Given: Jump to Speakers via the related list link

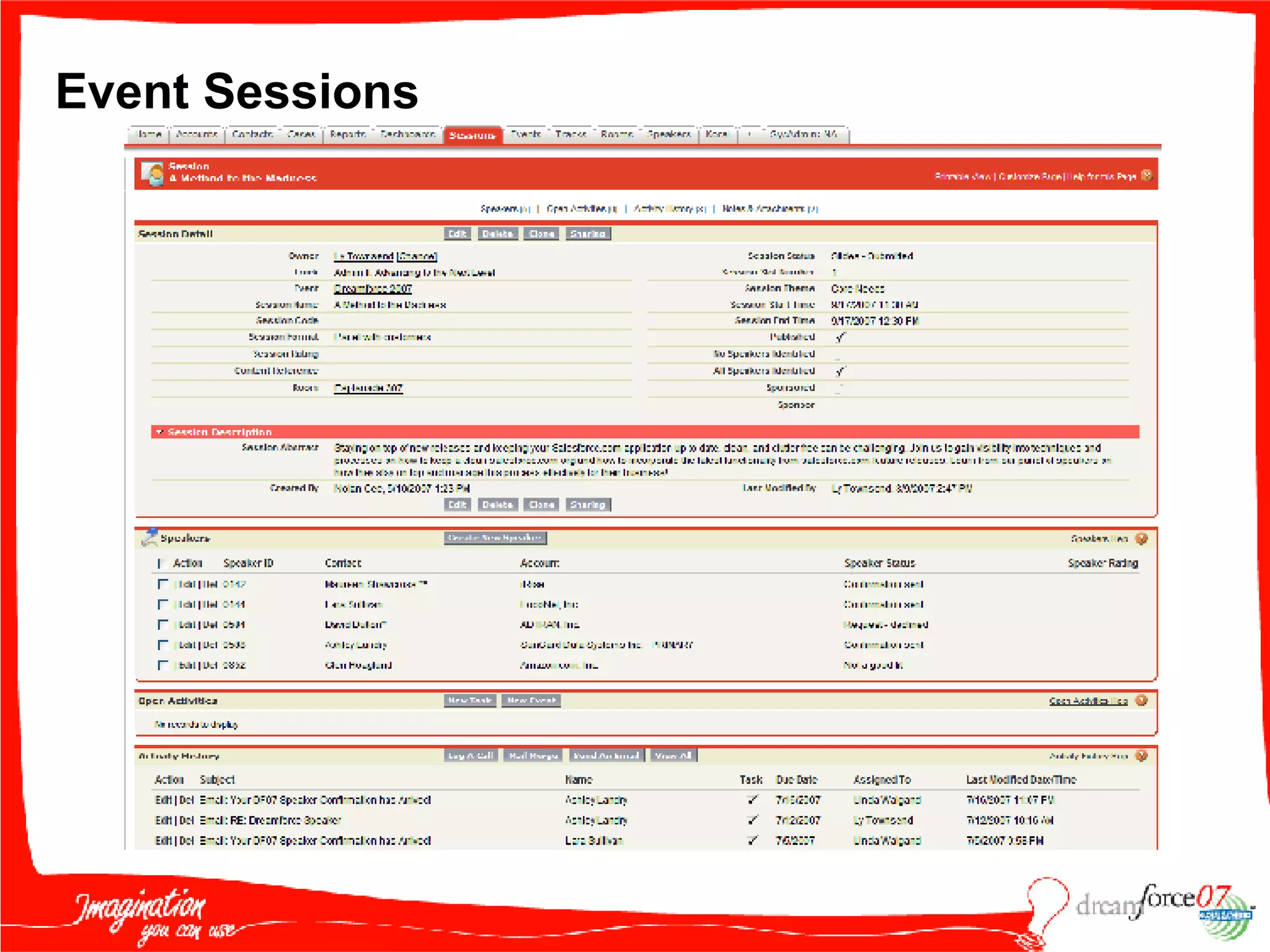Looking at the screenshot, I should click(505, 209).
